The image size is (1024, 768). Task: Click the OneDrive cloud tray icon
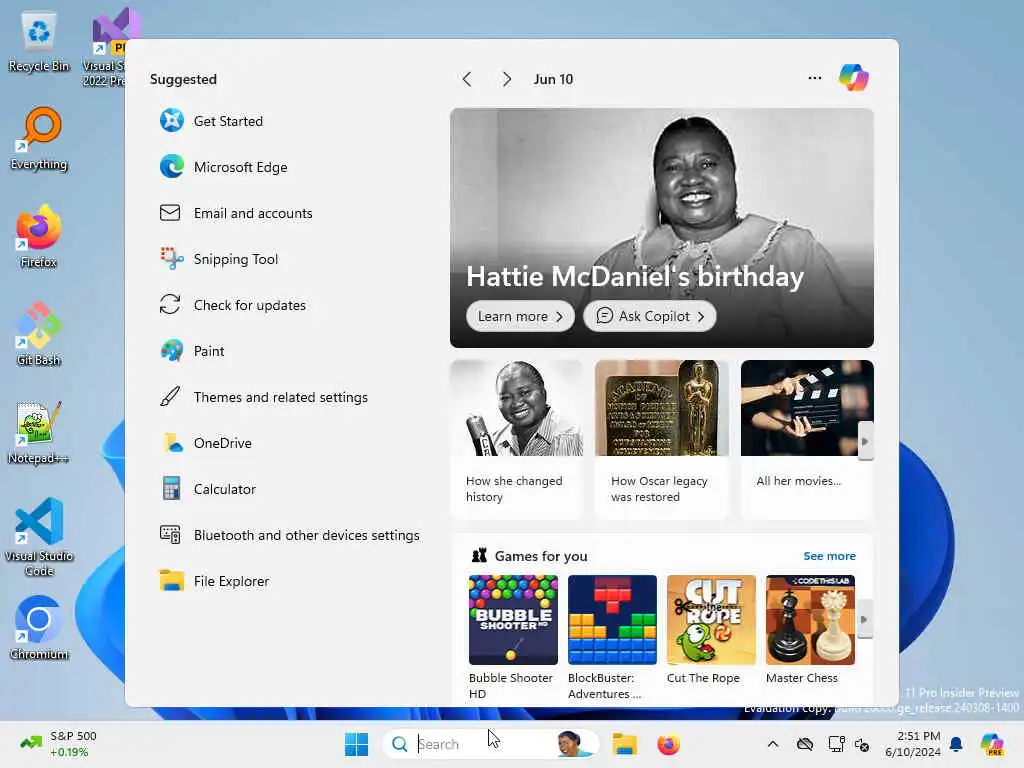point(805,744)
